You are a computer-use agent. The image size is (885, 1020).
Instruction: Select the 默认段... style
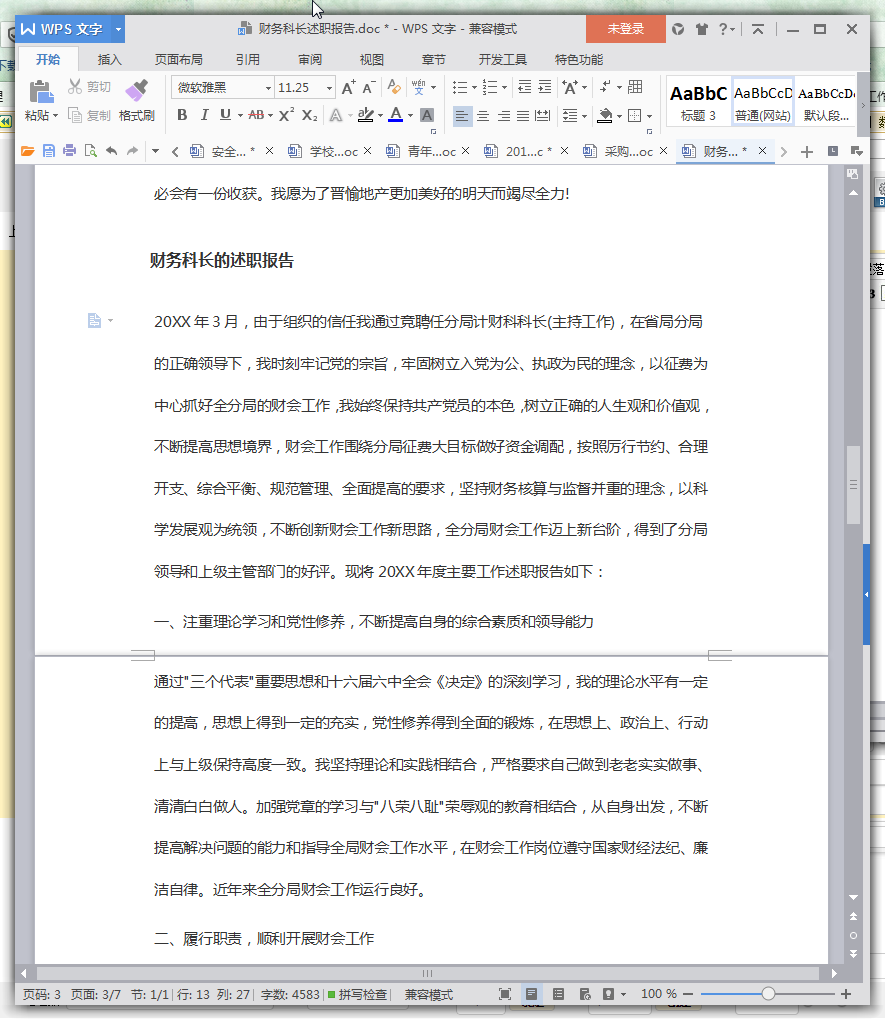click(x=826, y=103)
